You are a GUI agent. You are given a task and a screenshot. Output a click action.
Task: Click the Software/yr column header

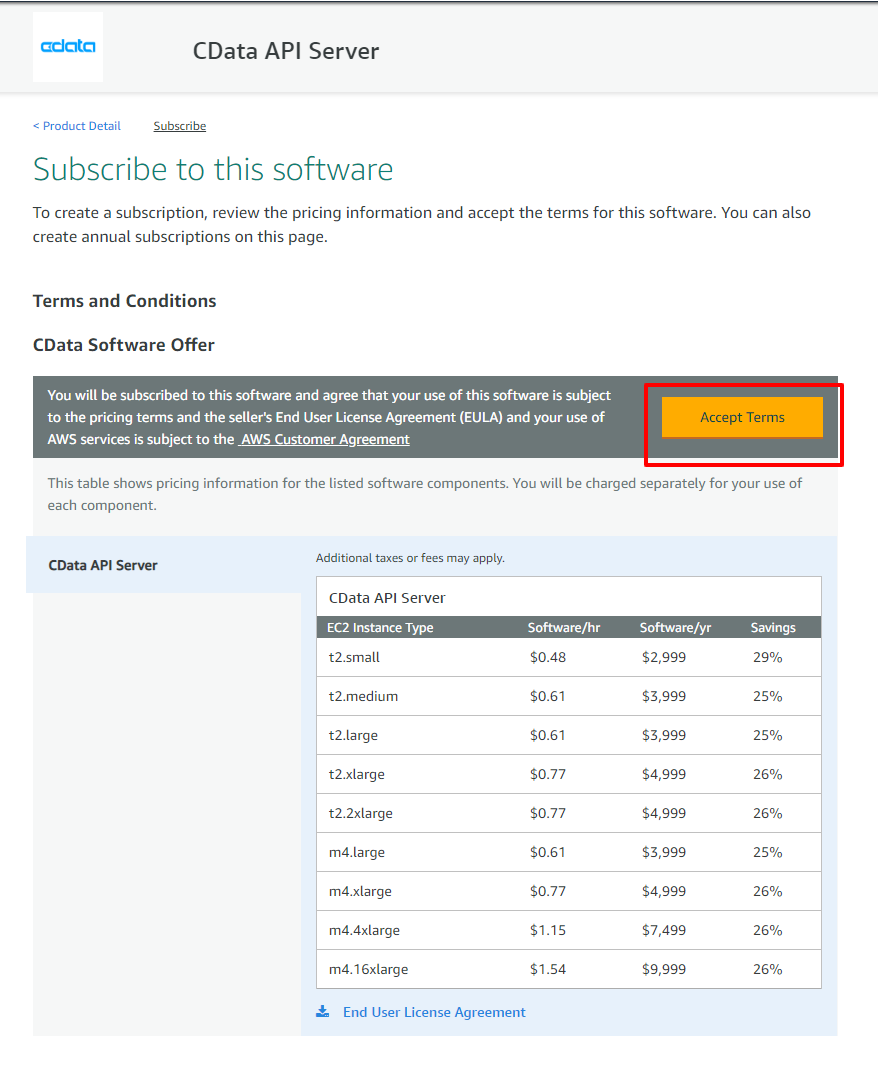[x=675, y=628]
